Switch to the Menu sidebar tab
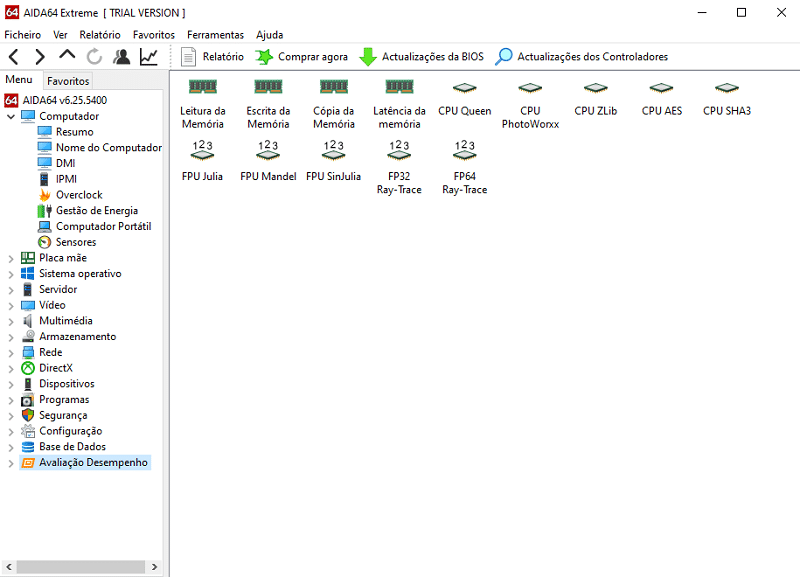The image size is (800, 577). click(x=19, y=80)
